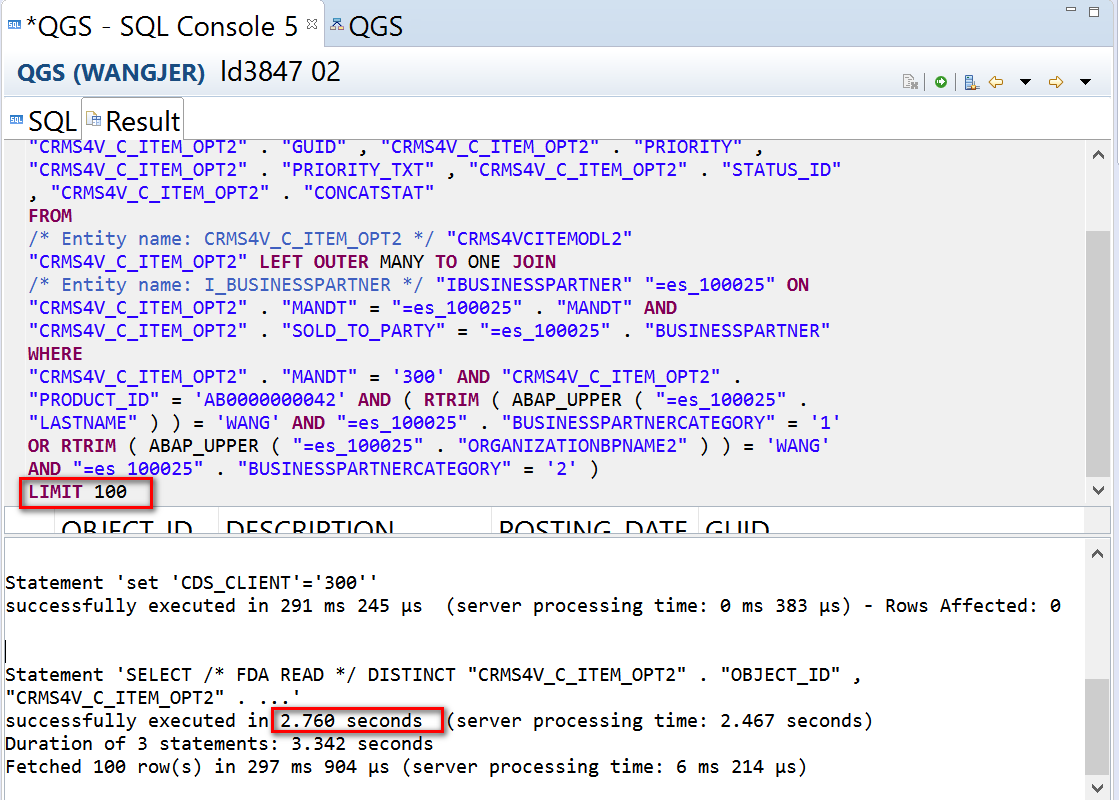Screen dimensions: 1119x800
Task: Click the Cancel statement execution icon
Action: pyautogui.click(x=911, y=82)
